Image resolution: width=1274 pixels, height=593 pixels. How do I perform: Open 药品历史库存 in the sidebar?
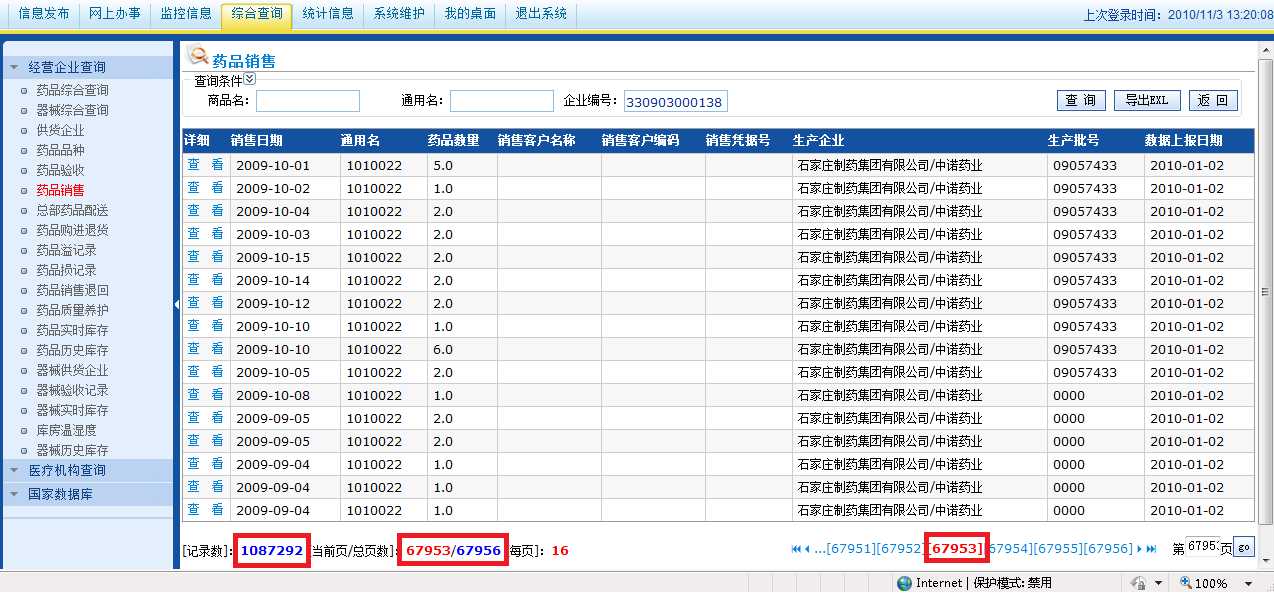(x=72, y=350)
